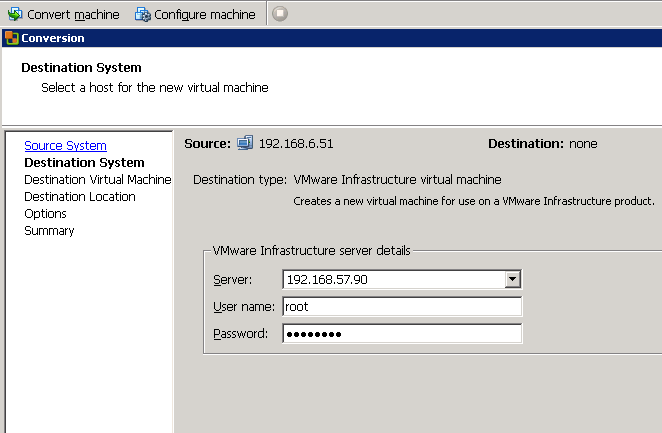Go back to Source System step link

tap(65, 146)
